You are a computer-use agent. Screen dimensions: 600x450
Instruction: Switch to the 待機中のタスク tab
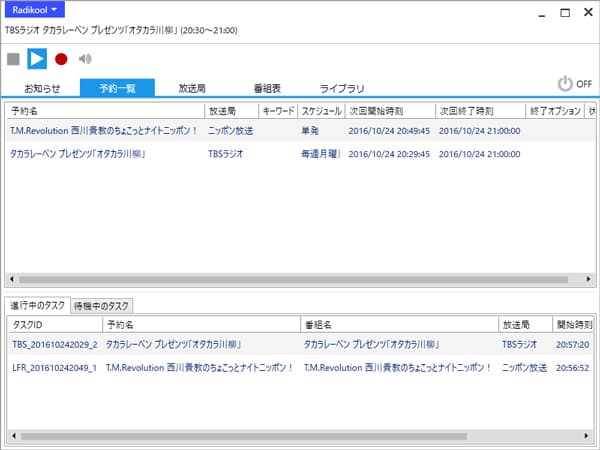101,305
